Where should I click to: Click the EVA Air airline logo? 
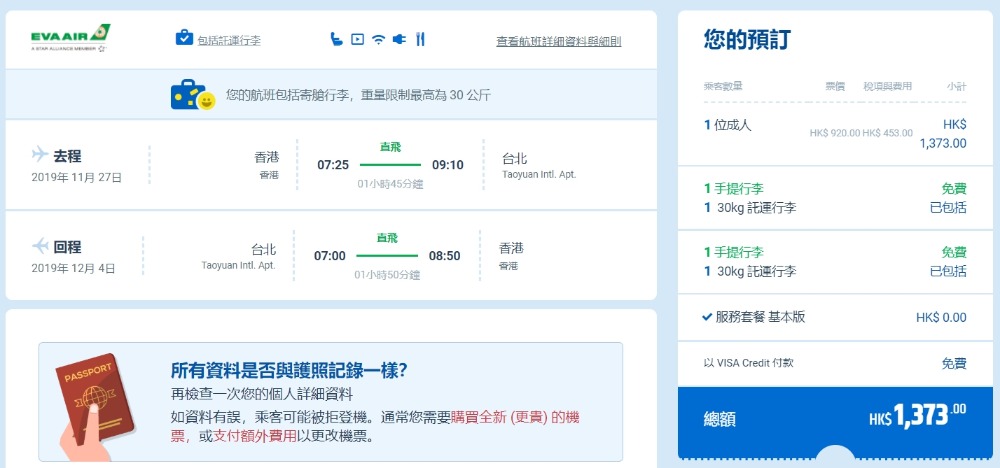pos(70,38)
